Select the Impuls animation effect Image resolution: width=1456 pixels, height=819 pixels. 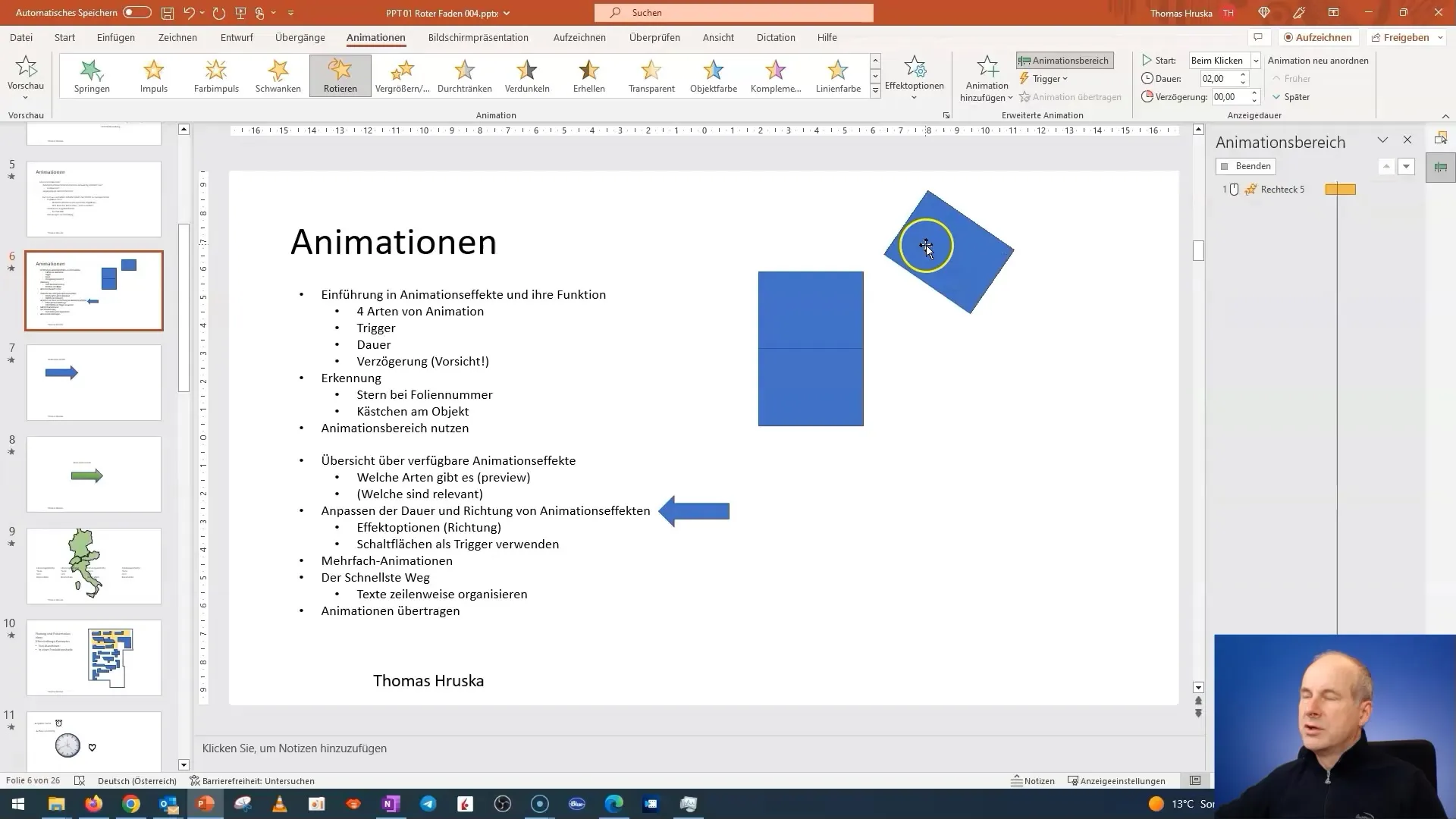point(153,75)
